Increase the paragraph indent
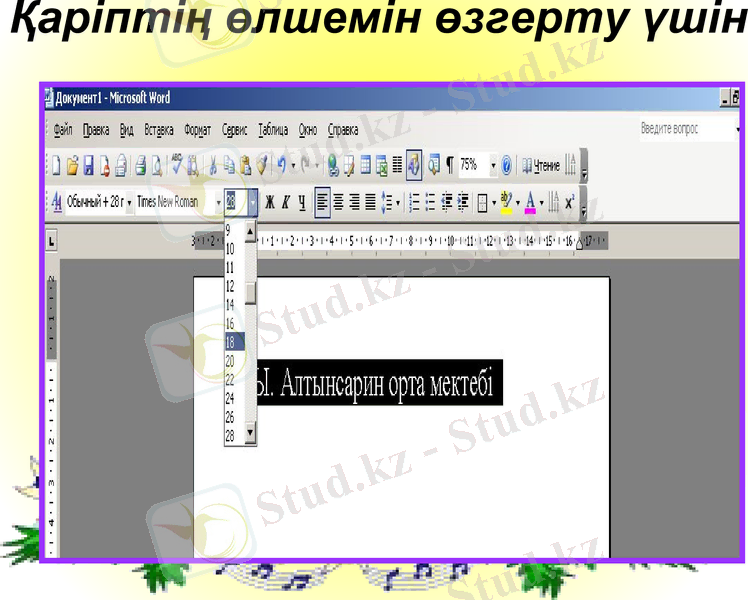Image resolution: width=748 pixels, height=600 pixels. [x=463, y=203]
